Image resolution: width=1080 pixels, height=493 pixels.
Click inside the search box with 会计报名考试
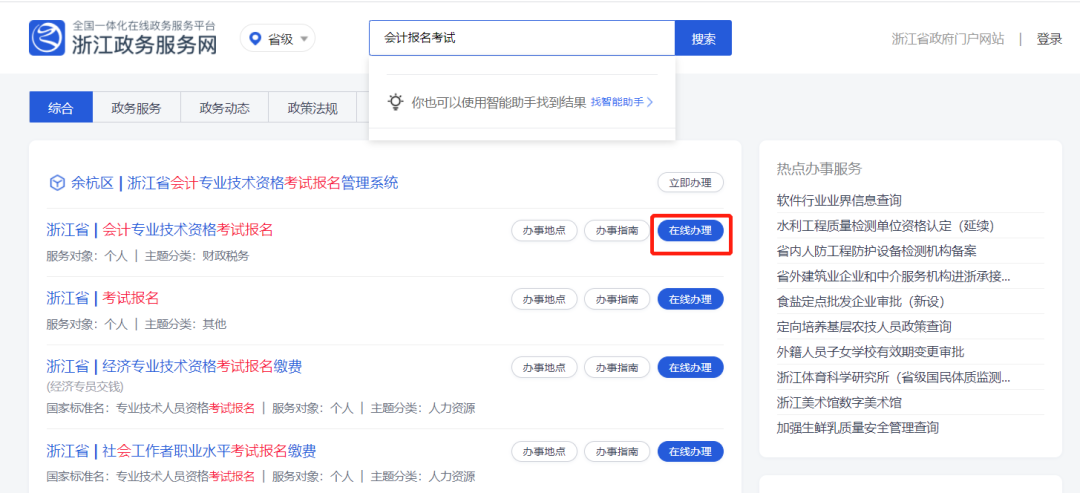[x=520, y=38]
